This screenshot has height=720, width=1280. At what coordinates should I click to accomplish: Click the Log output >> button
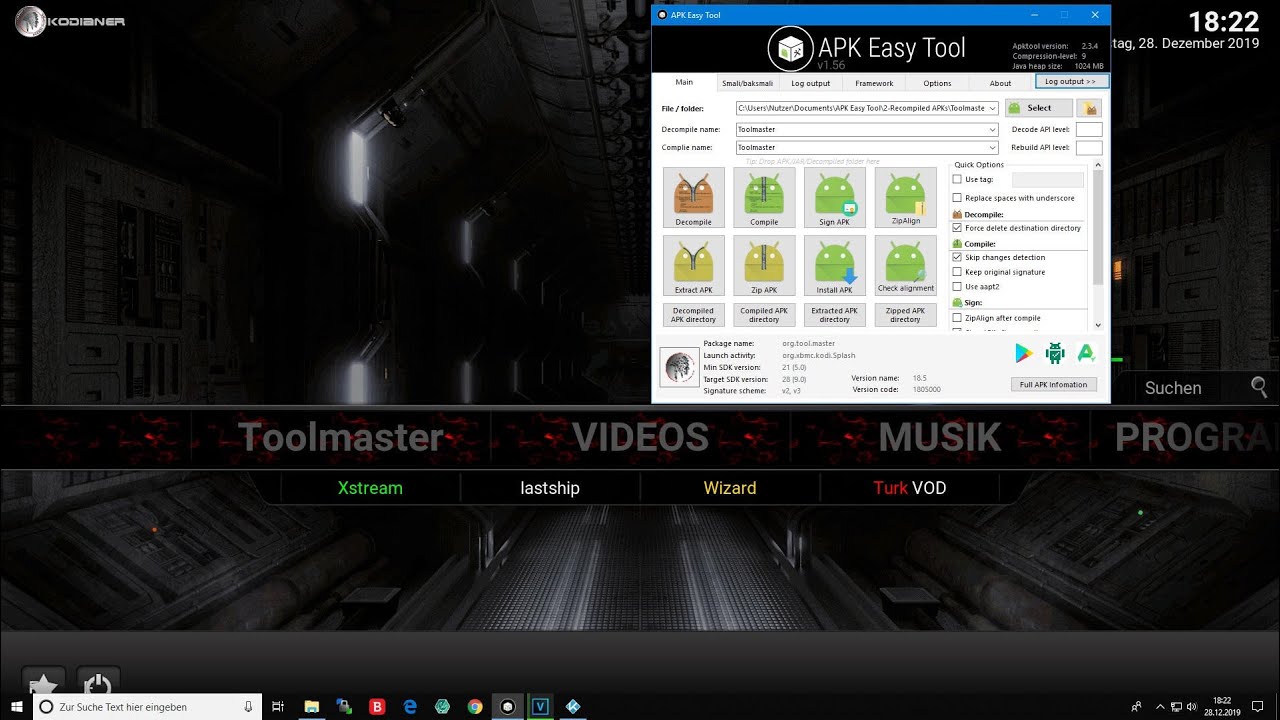click(x=1071, y=81)
